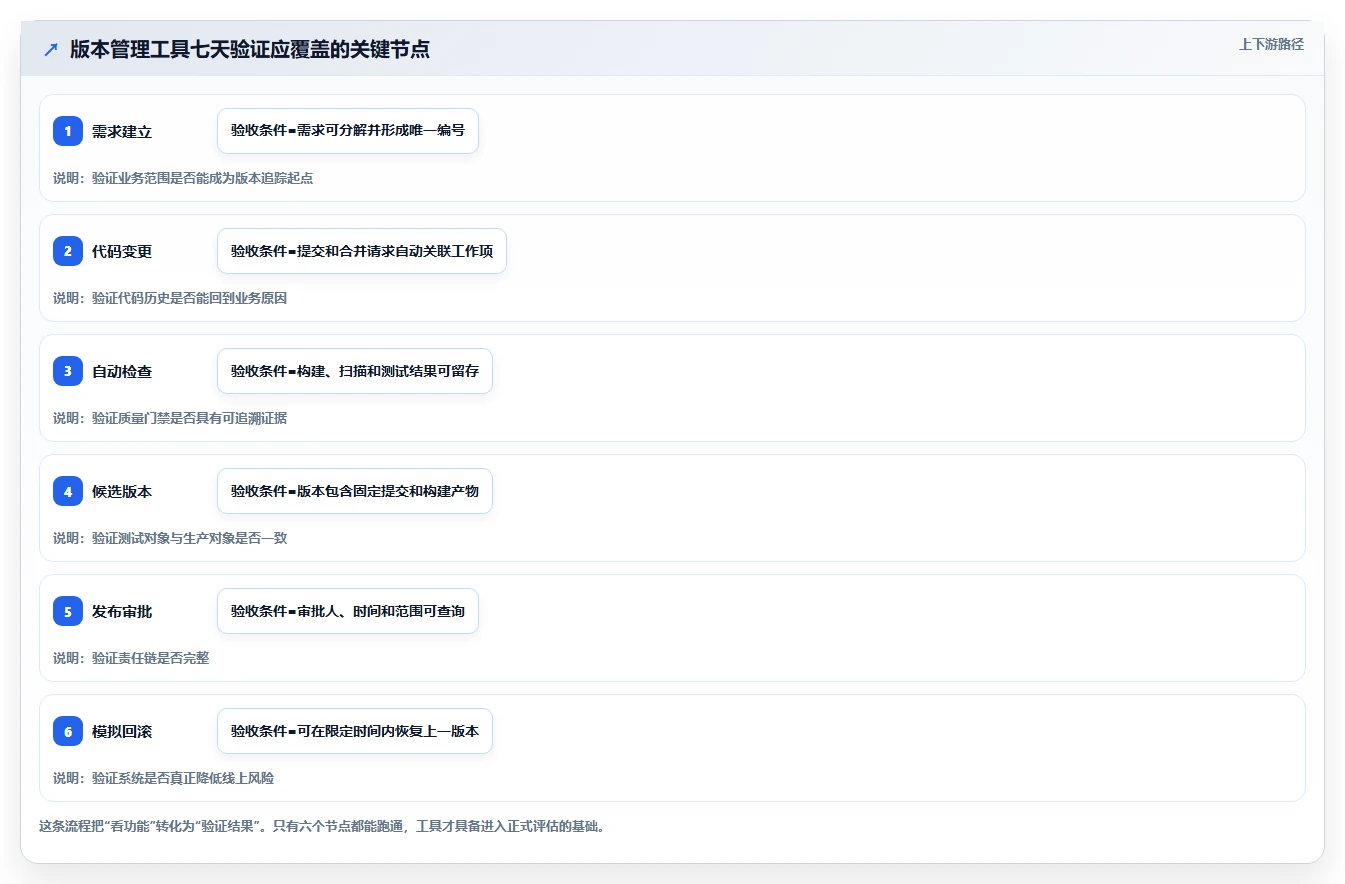Select the 审批人、时间和范围可查询 condition box
Image resolution: width=1345 pixels, height=884 pixels.
348,611
